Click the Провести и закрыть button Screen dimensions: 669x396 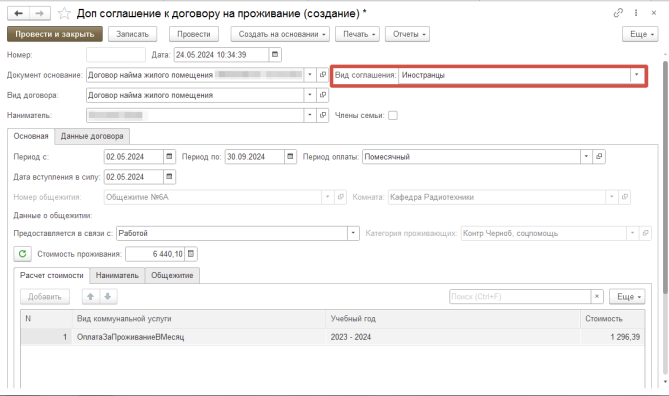coord(55,34)
